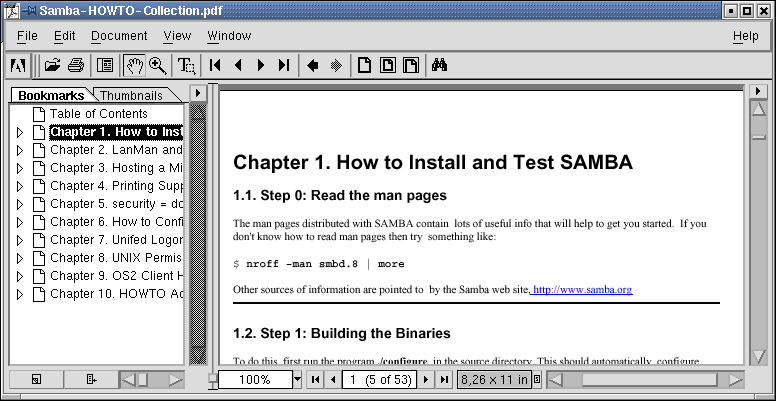Click the Find binoculars icon
This screenshot has width=776, height=401.
pyautogui.click(x=439, y=66)
